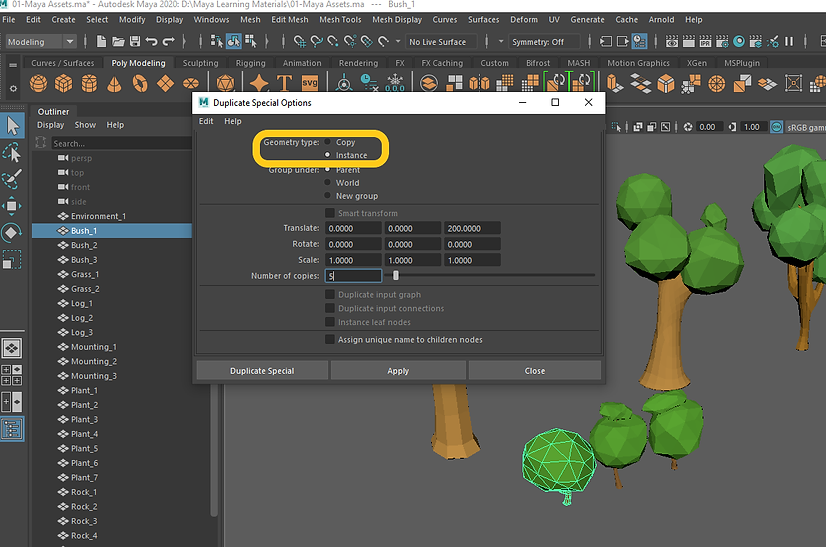Open the dialog's Edit menu

206,121
